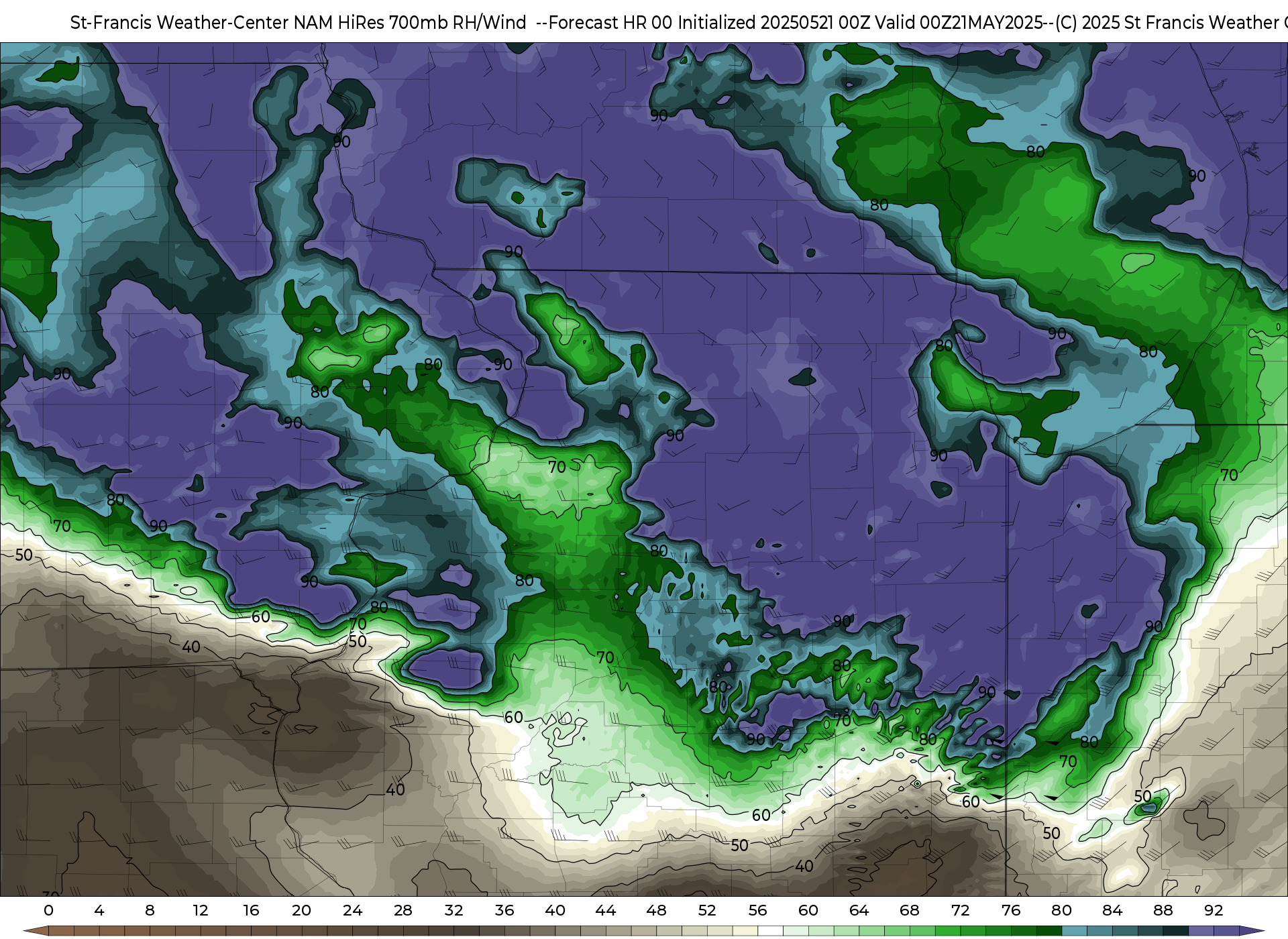Click the '92' label on the color scale
This screenshot has height=939, width=1288.
point(1214,910)
